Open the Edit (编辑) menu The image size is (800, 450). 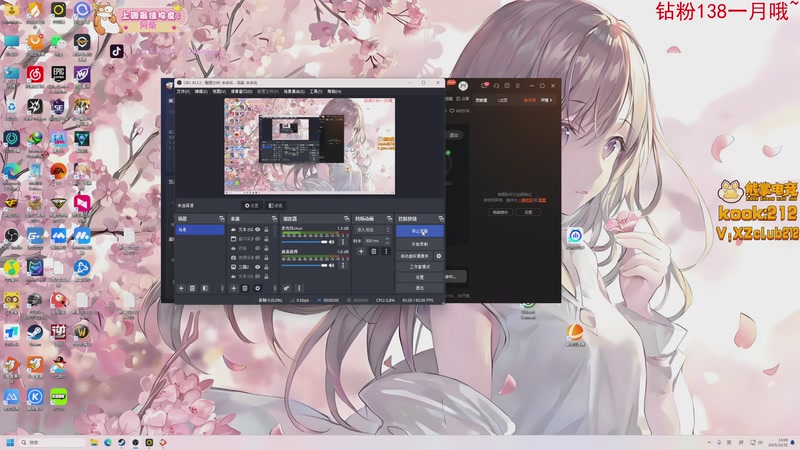(x=201, y=91)
